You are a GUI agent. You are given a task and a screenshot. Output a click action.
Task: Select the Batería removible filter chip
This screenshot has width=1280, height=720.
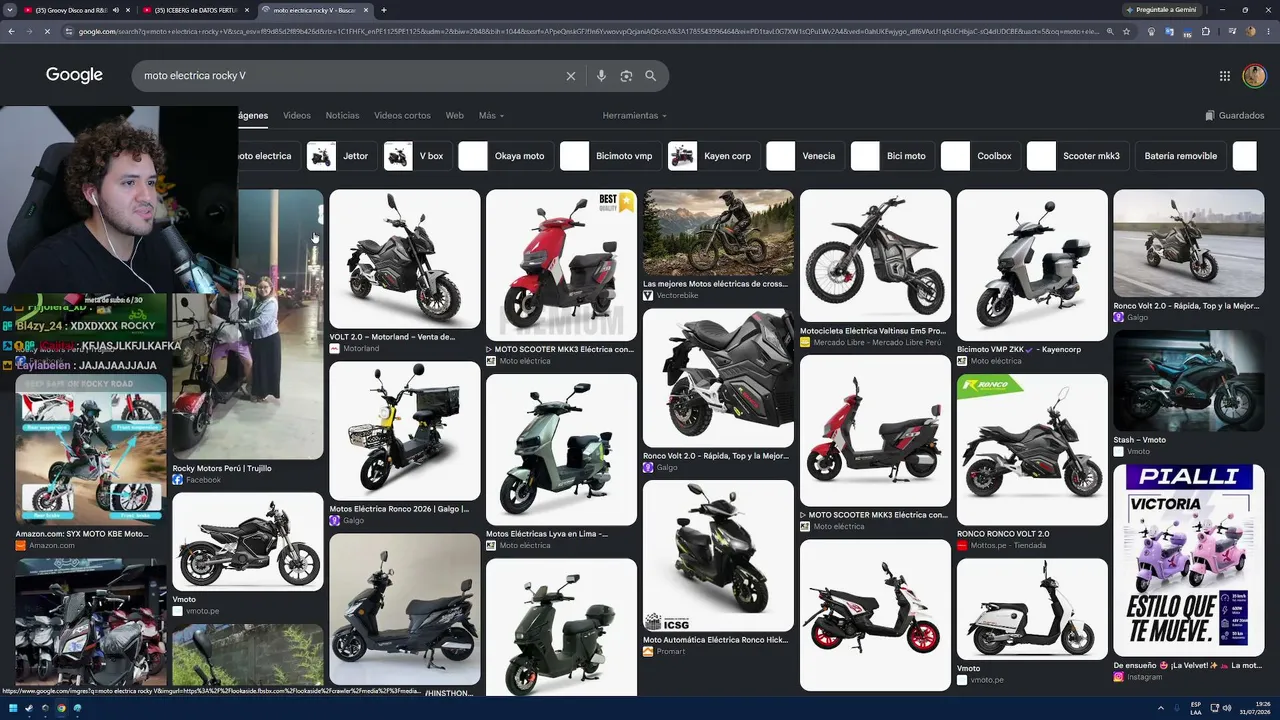click(x=1181, y=156)
